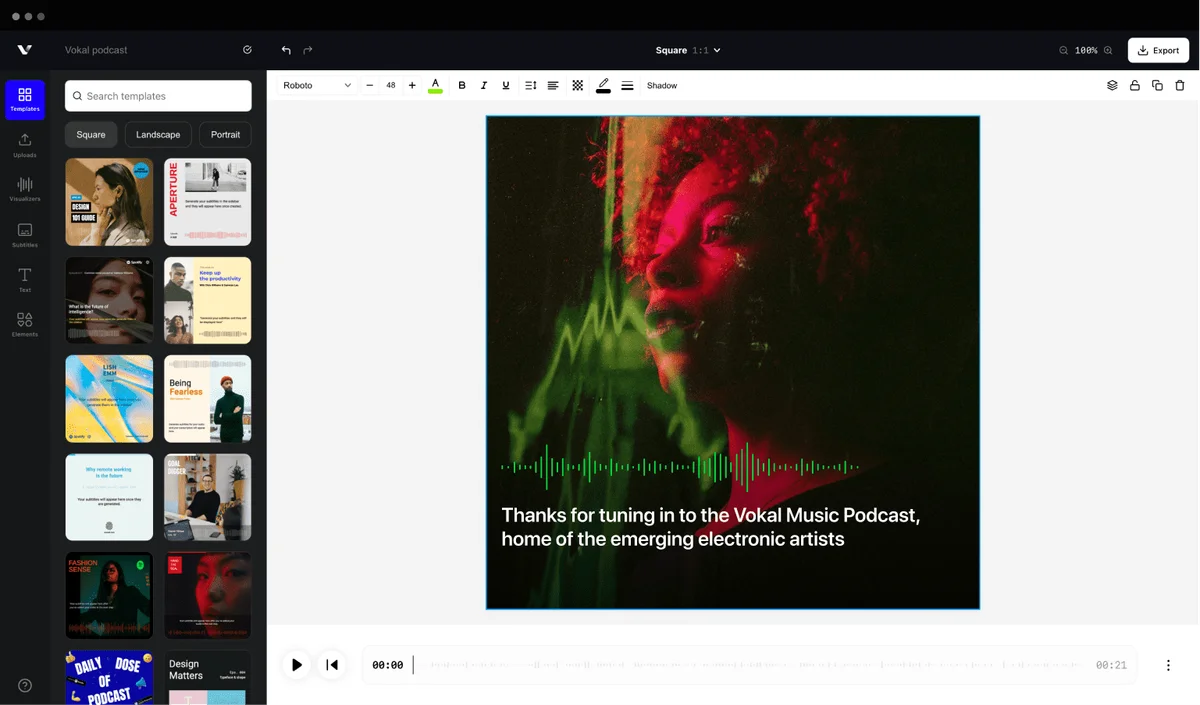
Task: Increase font size with plus
Action: 412,86
